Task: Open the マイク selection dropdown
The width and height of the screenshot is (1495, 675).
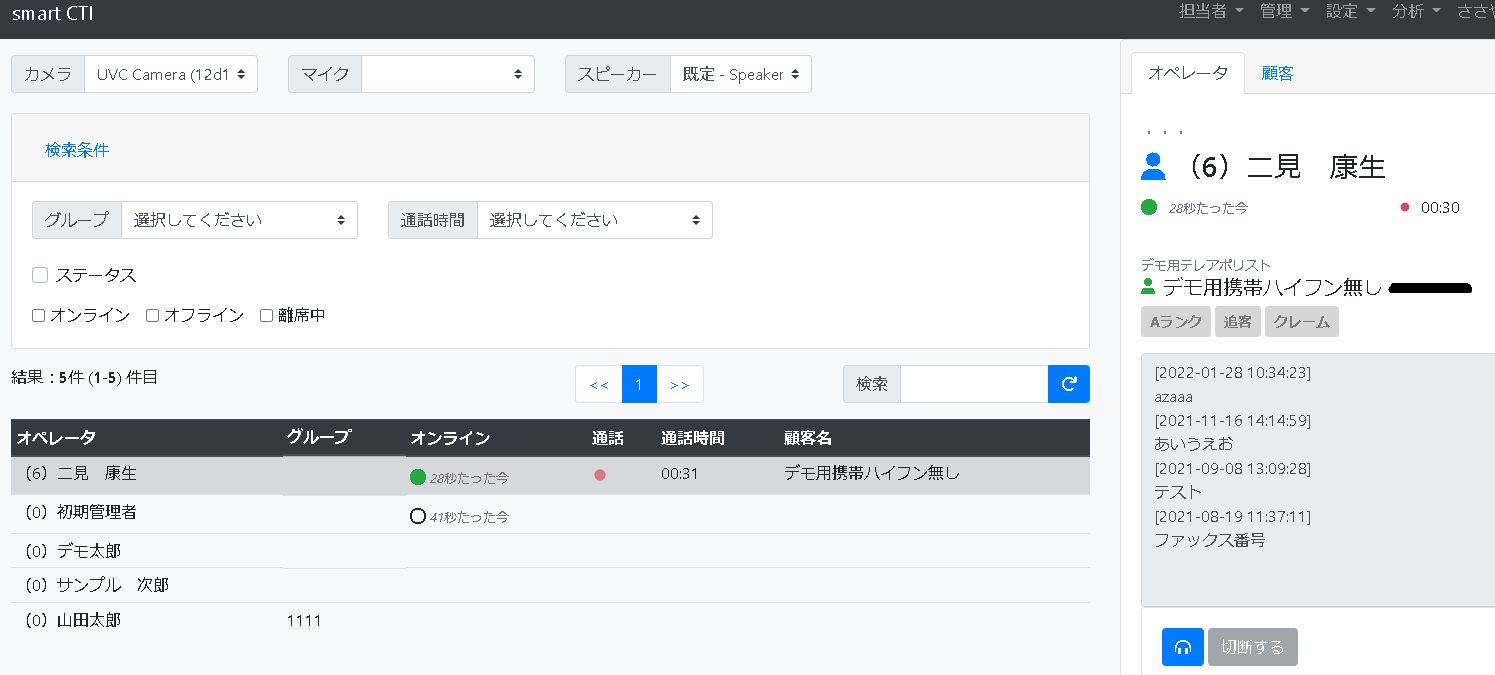Action: tap(447, 73)
